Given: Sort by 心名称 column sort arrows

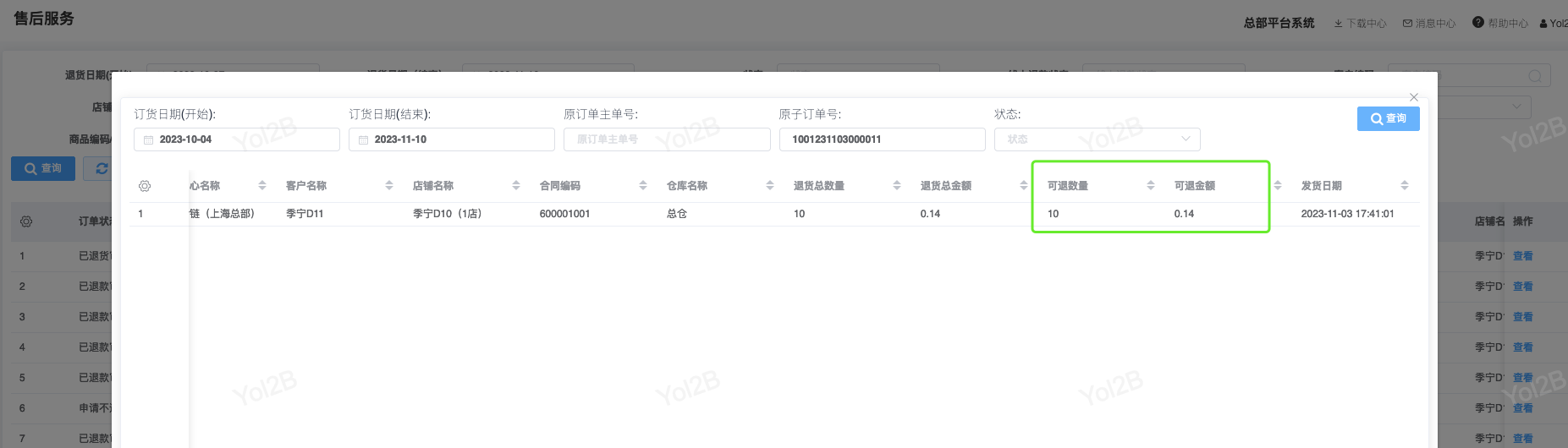Looking at the screenshot, I should pyautogui.click(x=262, y=186).
